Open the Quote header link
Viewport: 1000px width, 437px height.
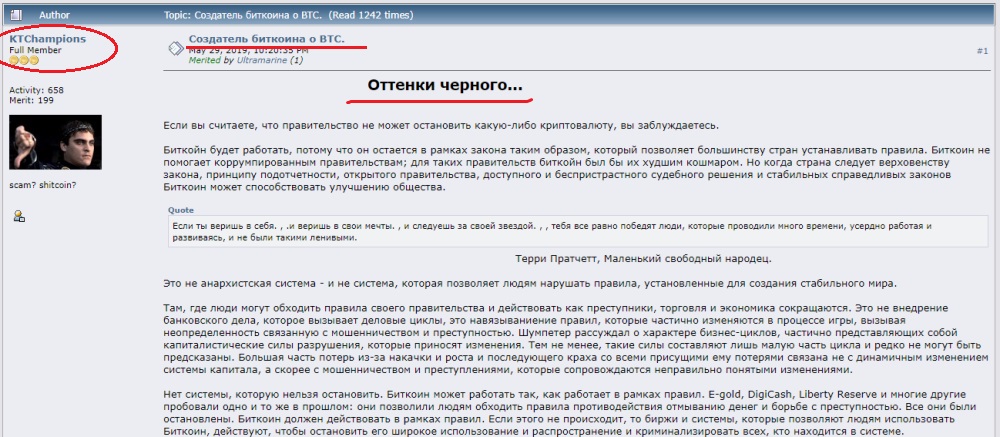(180, 210)
